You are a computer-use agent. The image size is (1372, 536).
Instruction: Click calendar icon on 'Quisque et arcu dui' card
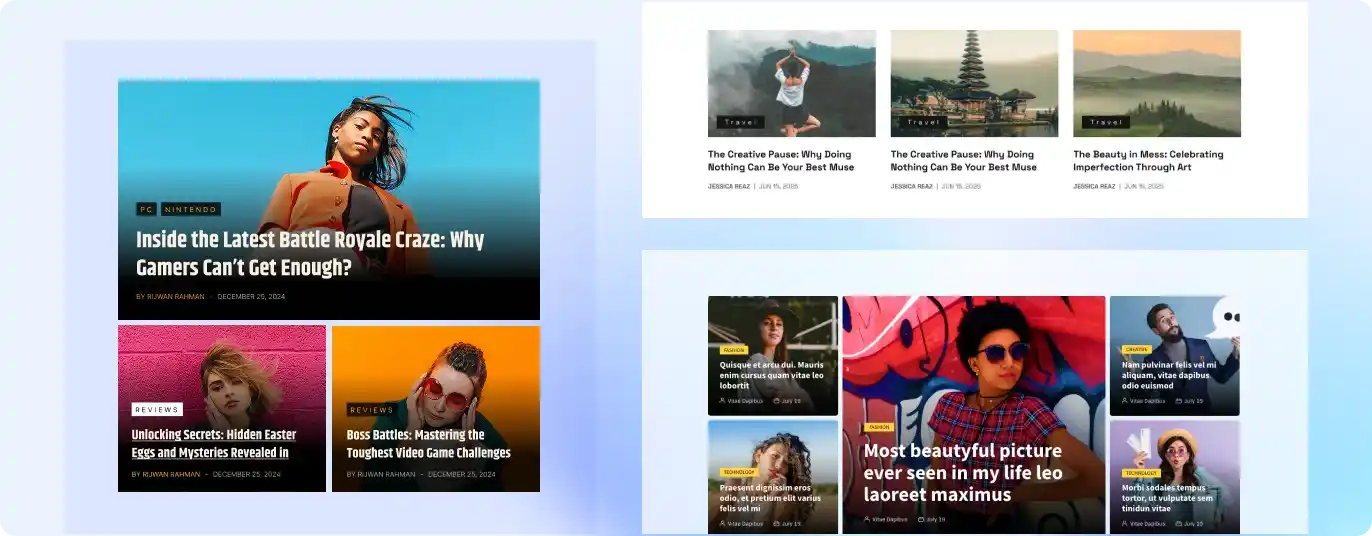[777, 401]
